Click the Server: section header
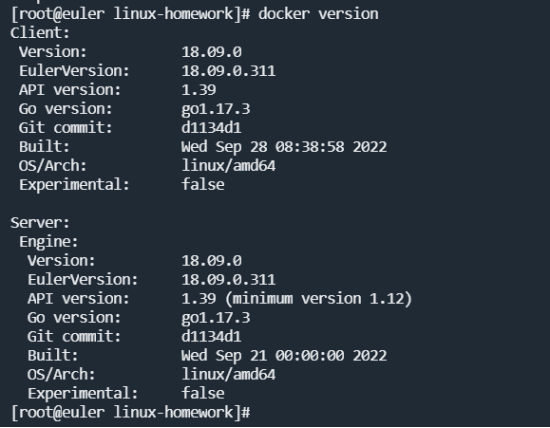Viewport: 550px width, 428px height. click(40, 223)
